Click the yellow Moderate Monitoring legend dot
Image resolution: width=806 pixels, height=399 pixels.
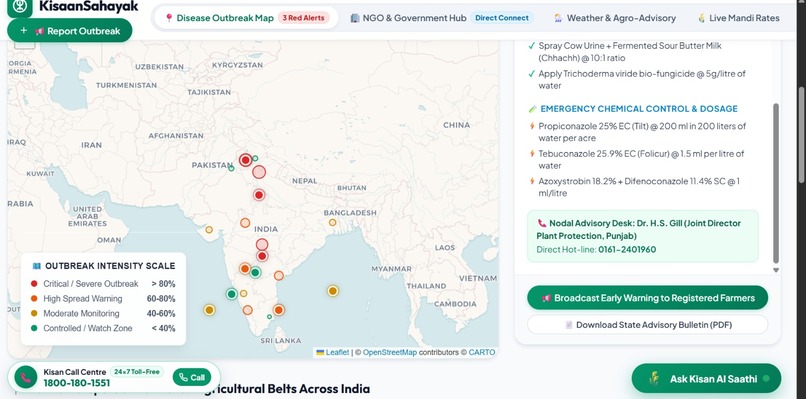34,314
